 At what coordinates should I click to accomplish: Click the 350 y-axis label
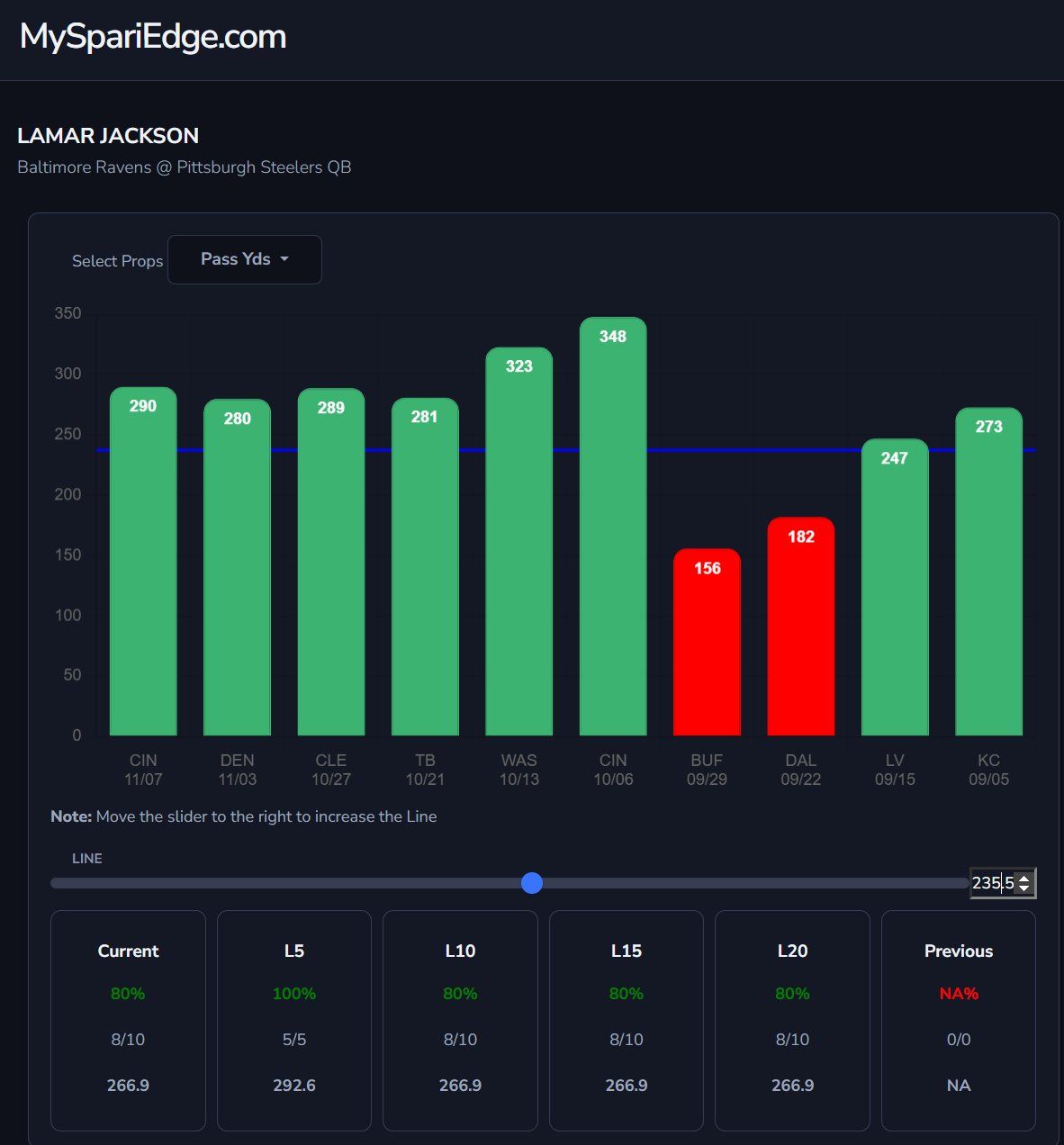pos(68,313)
